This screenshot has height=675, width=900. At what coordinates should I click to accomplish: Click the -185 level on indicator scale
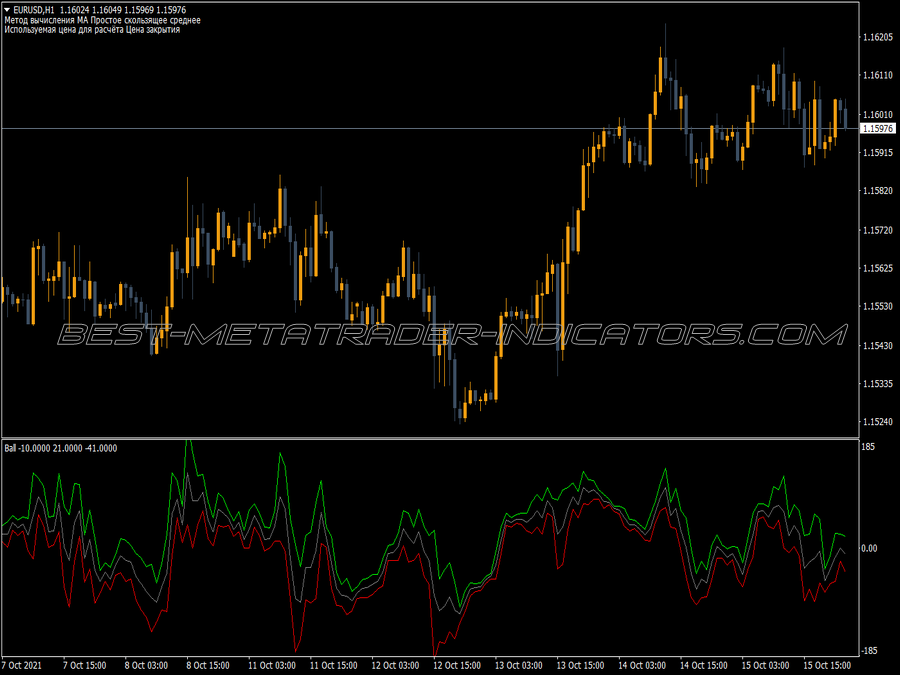pos(869,651)
